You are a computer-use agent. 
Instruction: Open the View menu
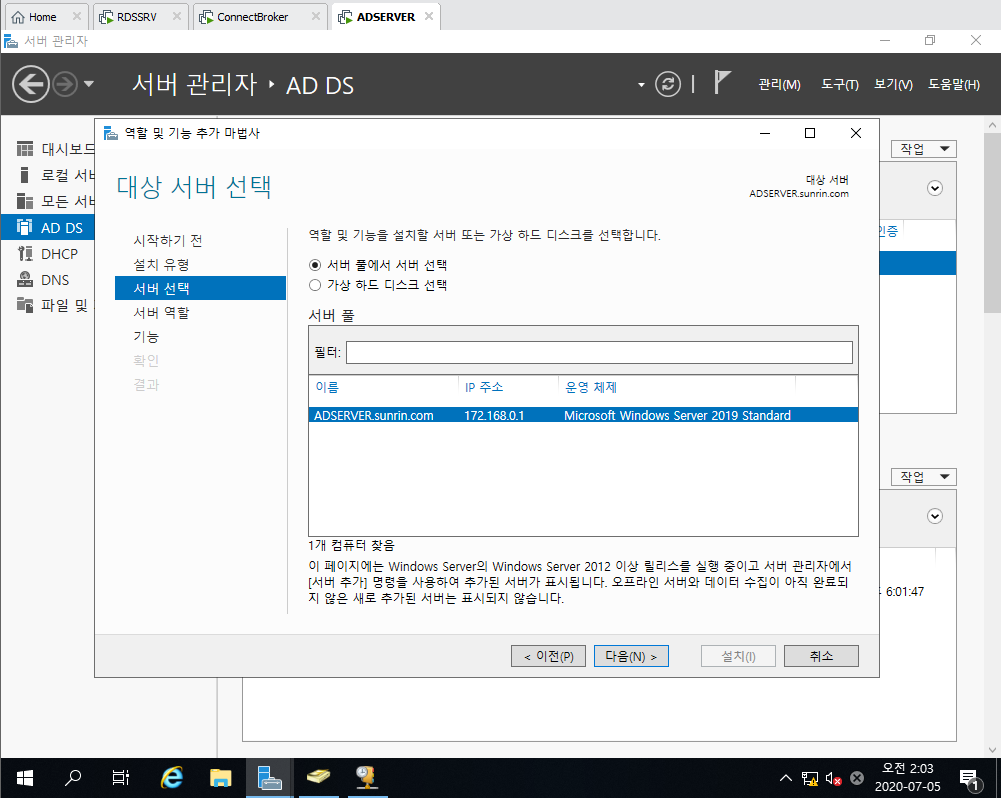point(893,84)
